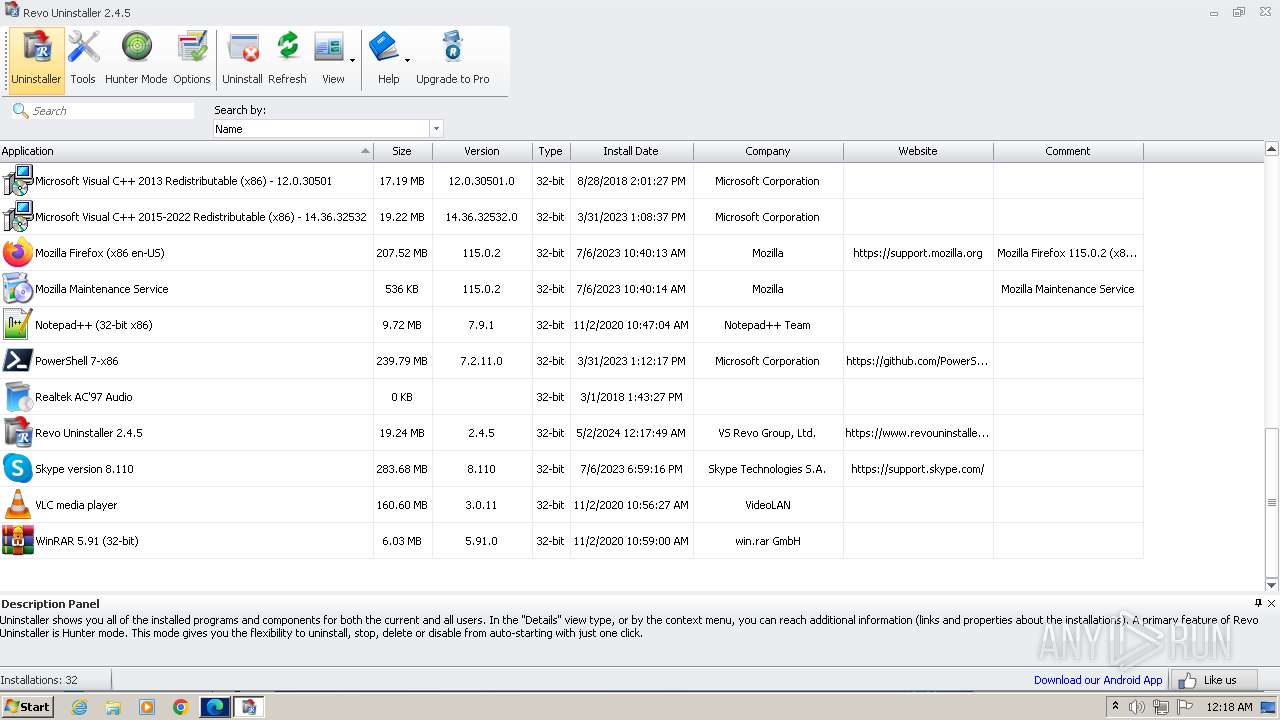The image size is (1280, 720).
Task: Select the Visual C++ 2013 Redistributable icon
Action: 17,181
